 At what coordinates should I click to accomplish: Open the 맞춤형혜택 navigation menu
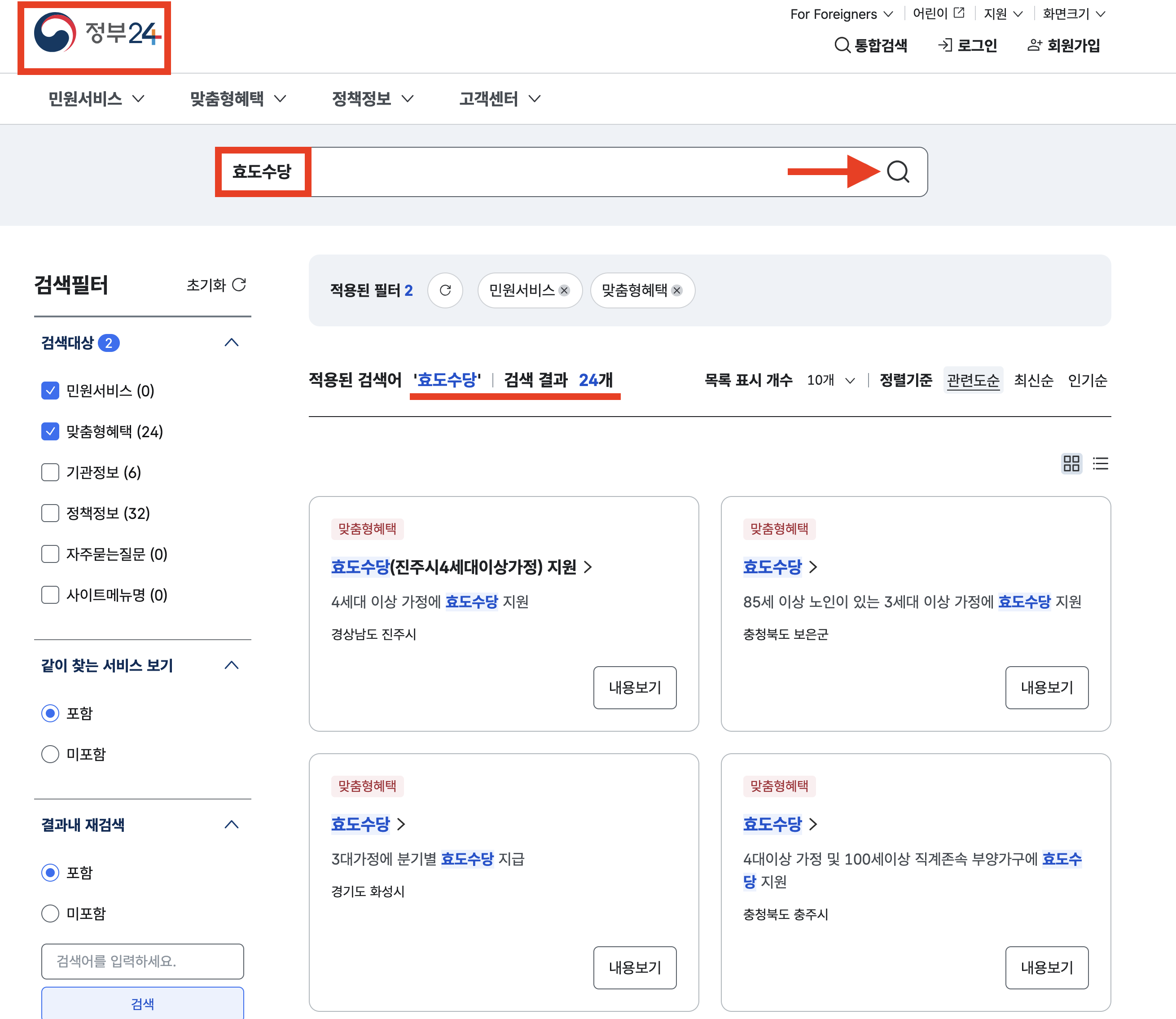click(x=237, y=99)
